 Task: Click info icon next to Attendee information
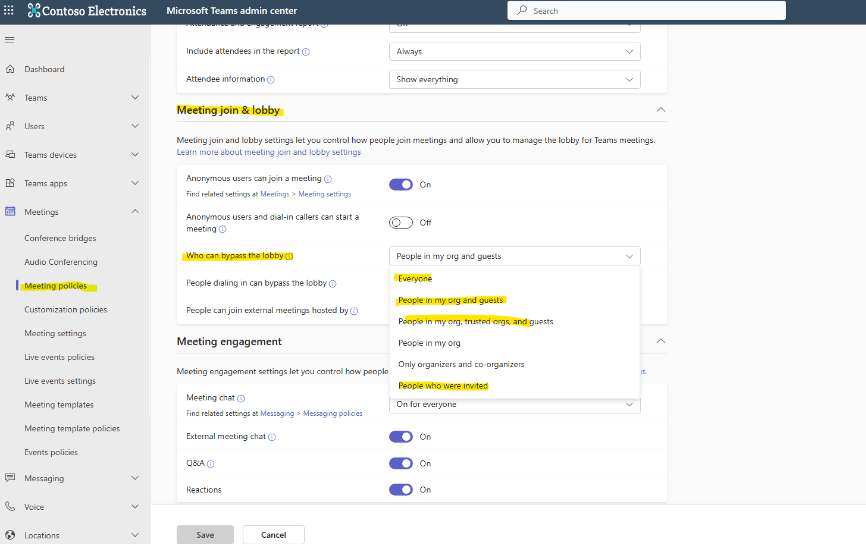click(x=271, y=80)
